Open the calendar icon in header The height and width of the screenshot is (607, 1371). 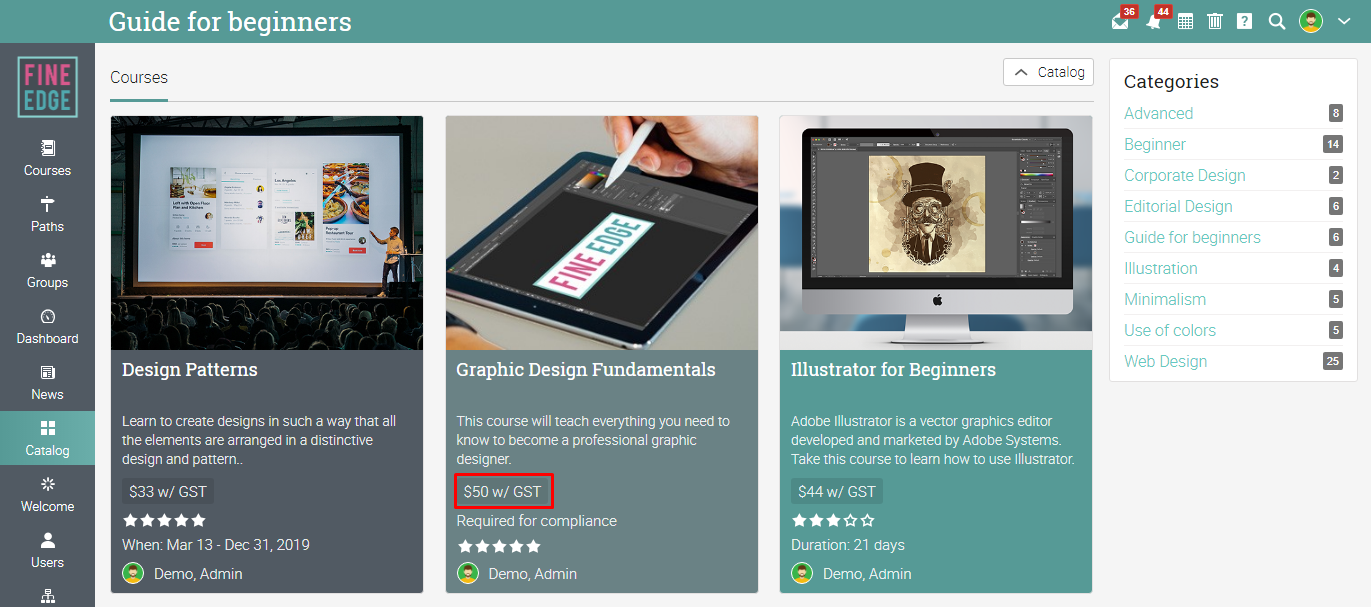1185,21
